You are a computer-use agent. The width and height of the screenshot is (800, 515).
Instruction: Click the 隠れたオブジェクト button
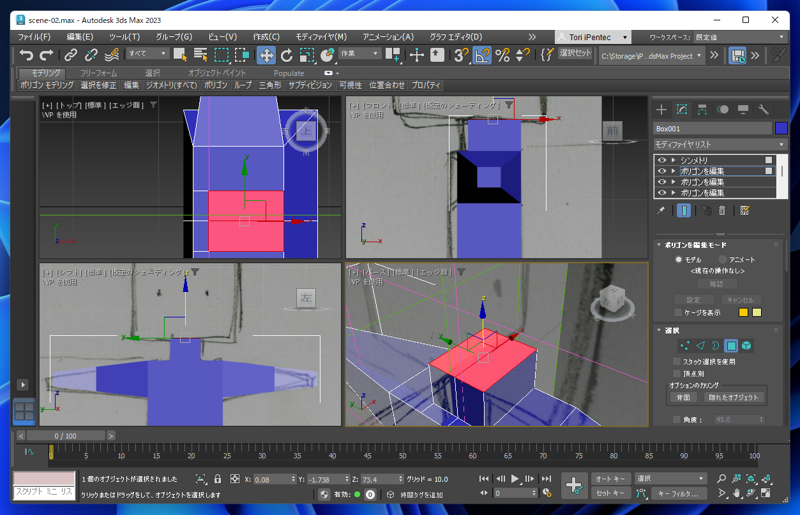coord(733,397)
